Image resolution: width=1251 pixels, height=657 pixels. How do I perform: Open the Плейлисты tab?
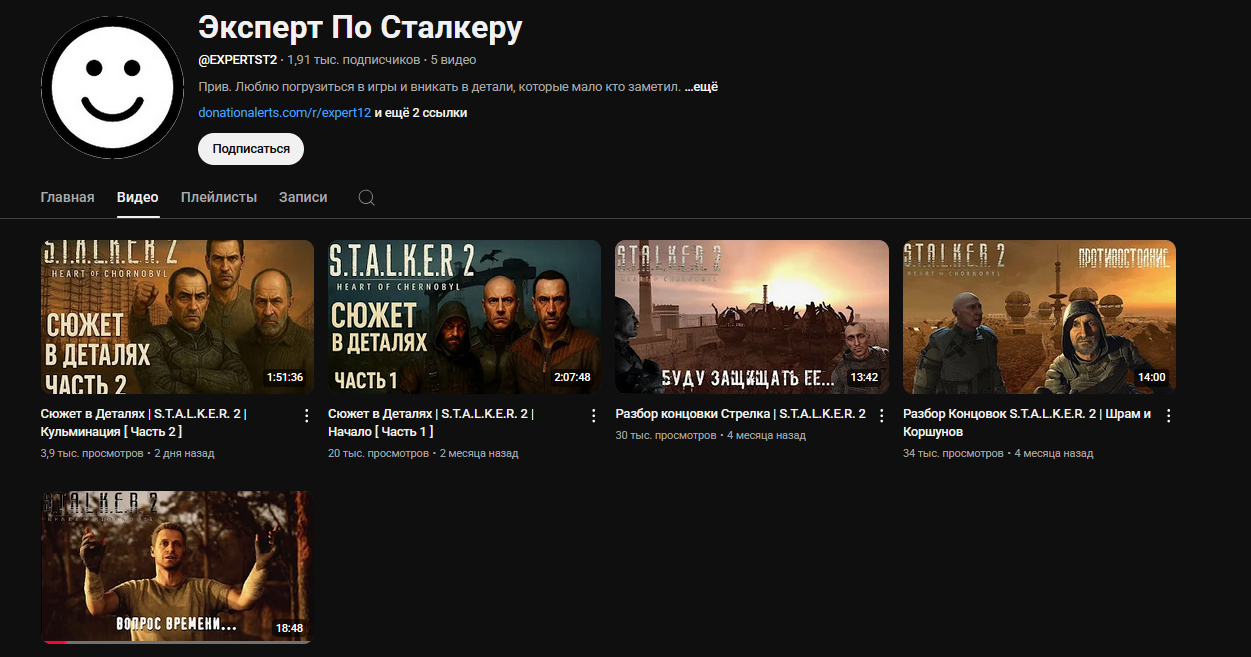tap(219, 197)
